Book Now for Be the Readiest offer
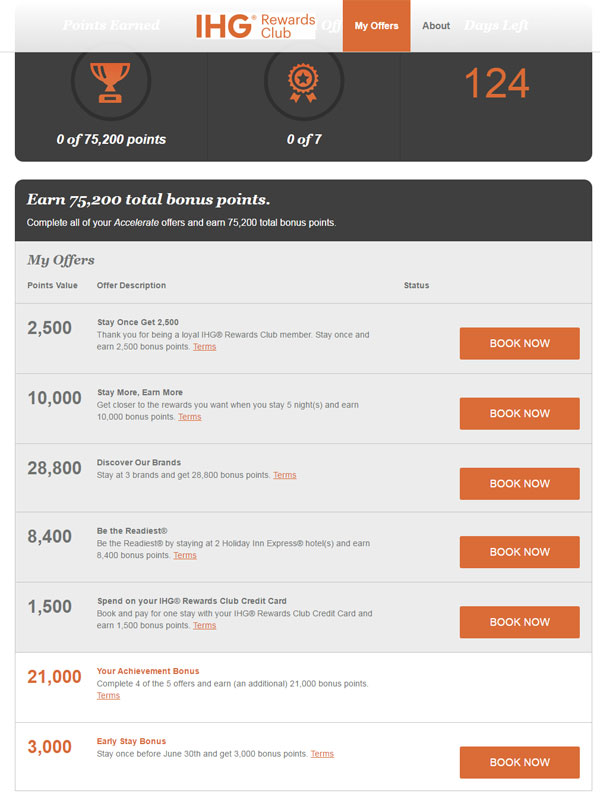Image resolution: width=600 pixels, height=800 pixels. [519, 552]
